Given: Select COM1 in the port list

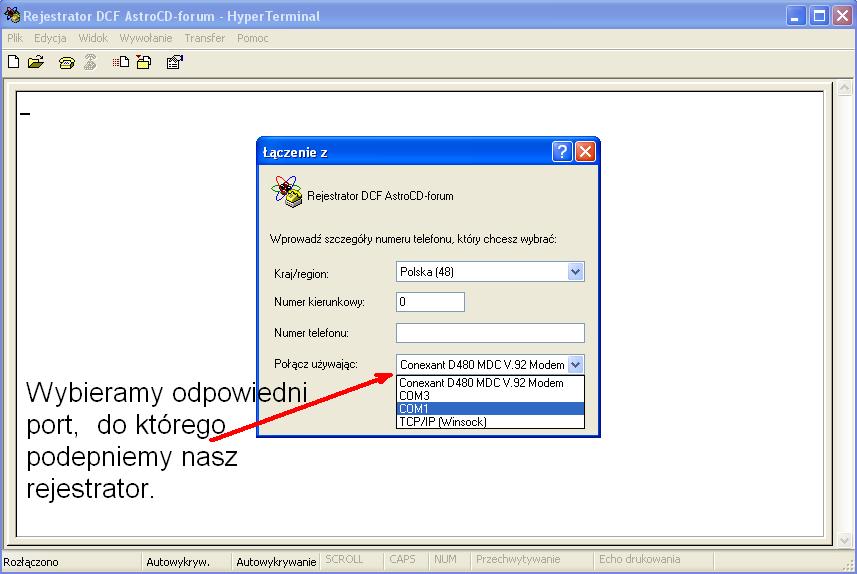Looking at the screenshot, I should [x=490, y=409].
